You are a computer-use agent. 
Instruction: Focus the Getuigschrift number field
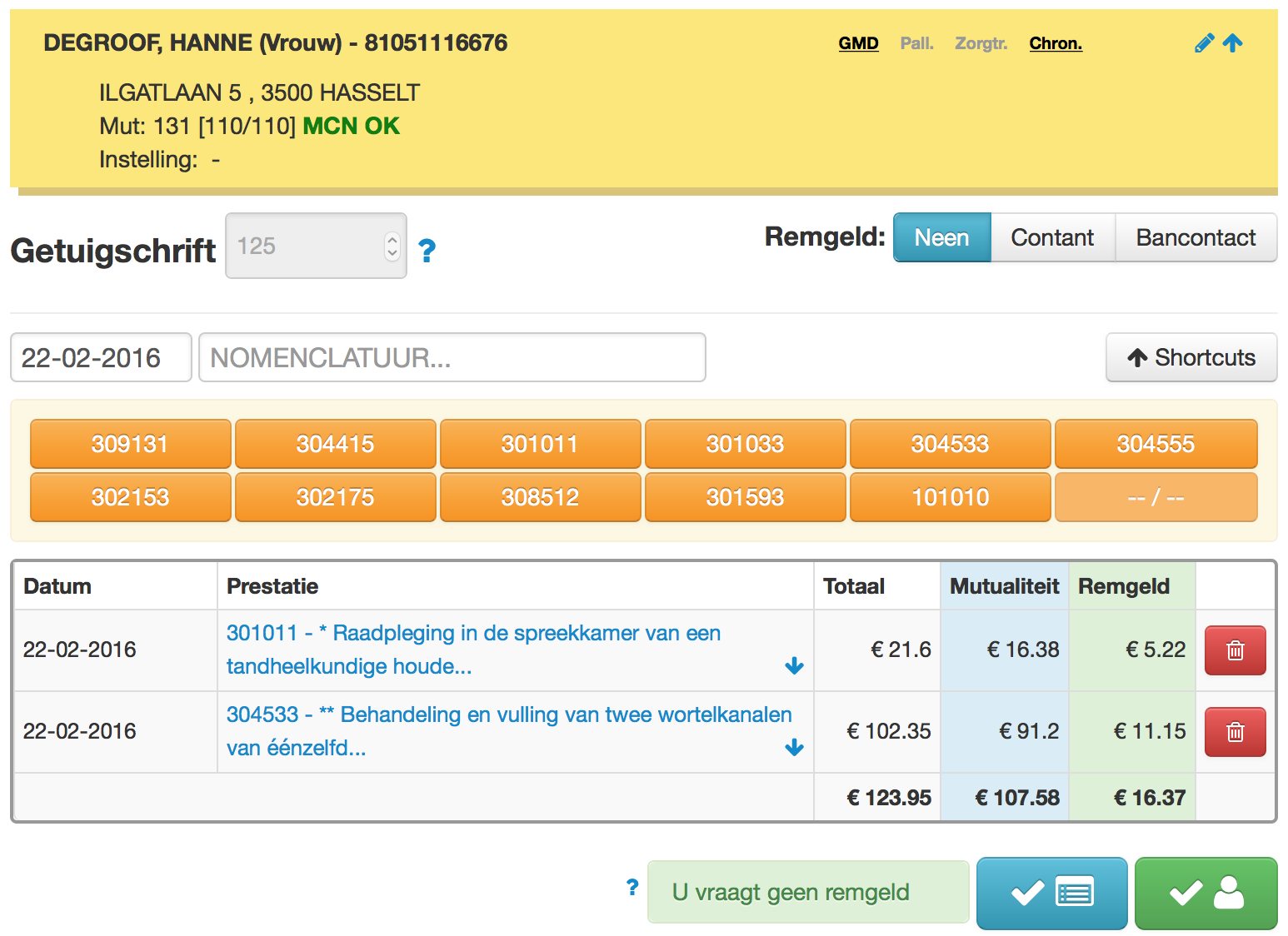316,246
